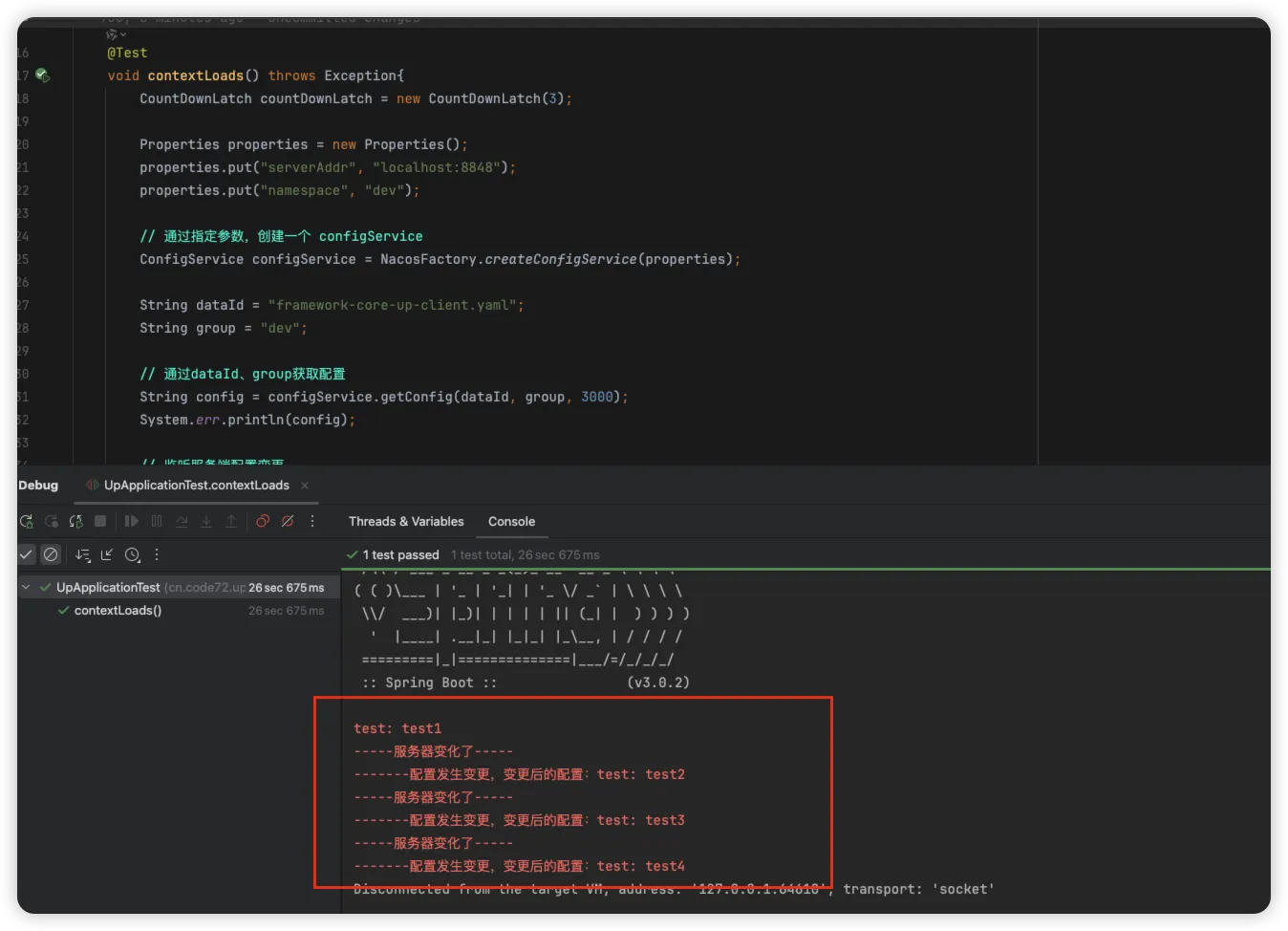Open the test history clock icon
1288x931 pixels.
pos(133,554)
